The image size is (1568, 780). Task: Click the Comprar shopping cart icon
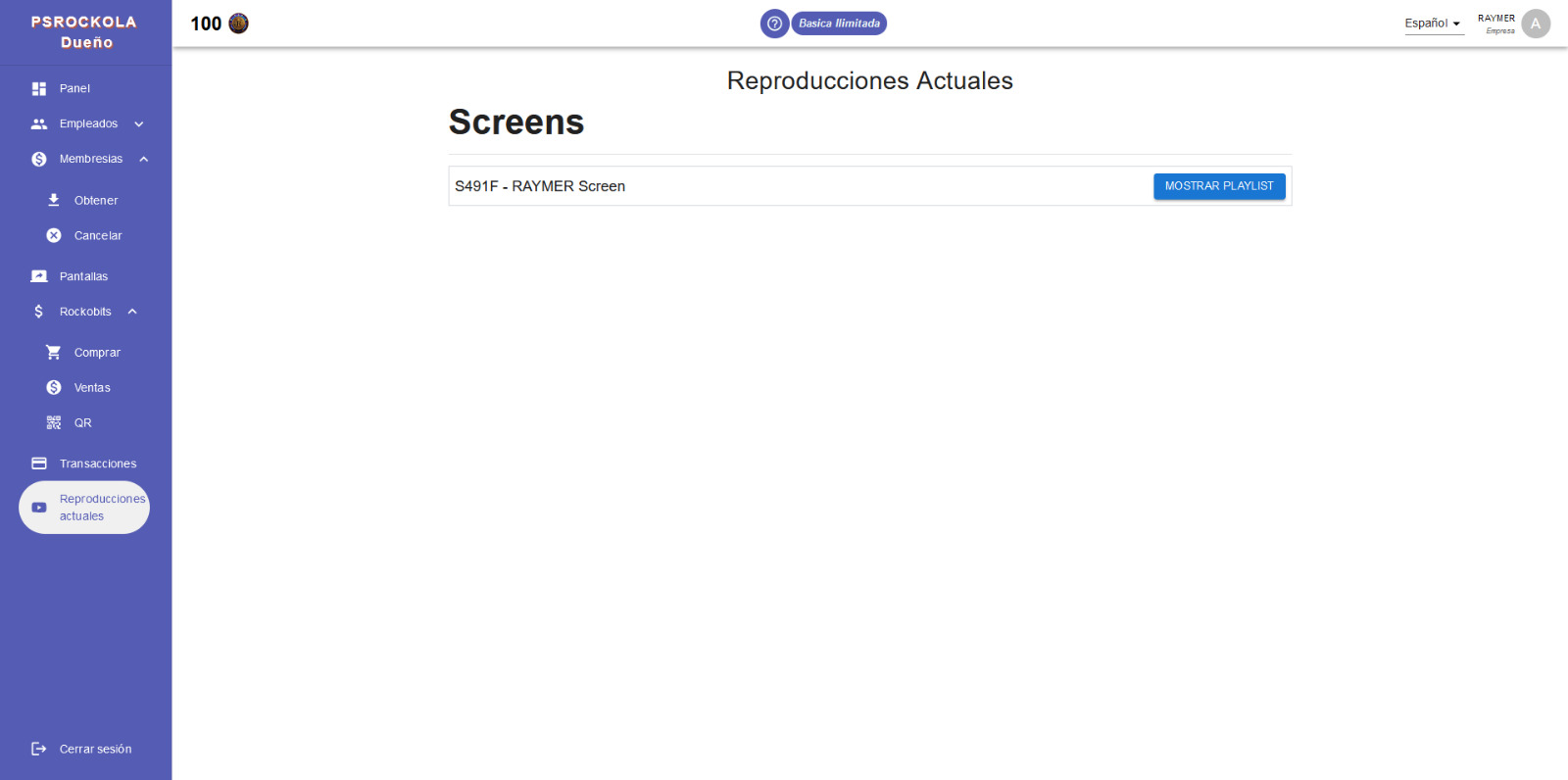54,352
